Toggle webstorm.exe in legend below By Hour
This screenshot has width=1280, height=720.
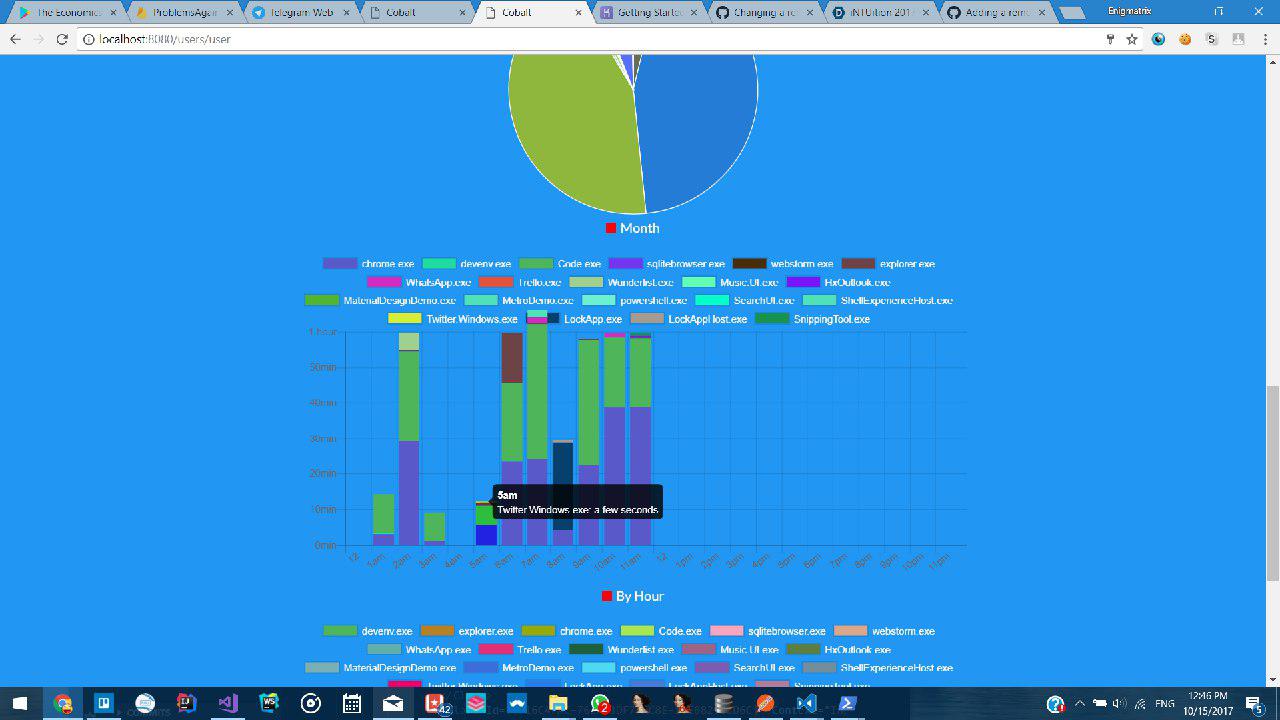point(884,631)
